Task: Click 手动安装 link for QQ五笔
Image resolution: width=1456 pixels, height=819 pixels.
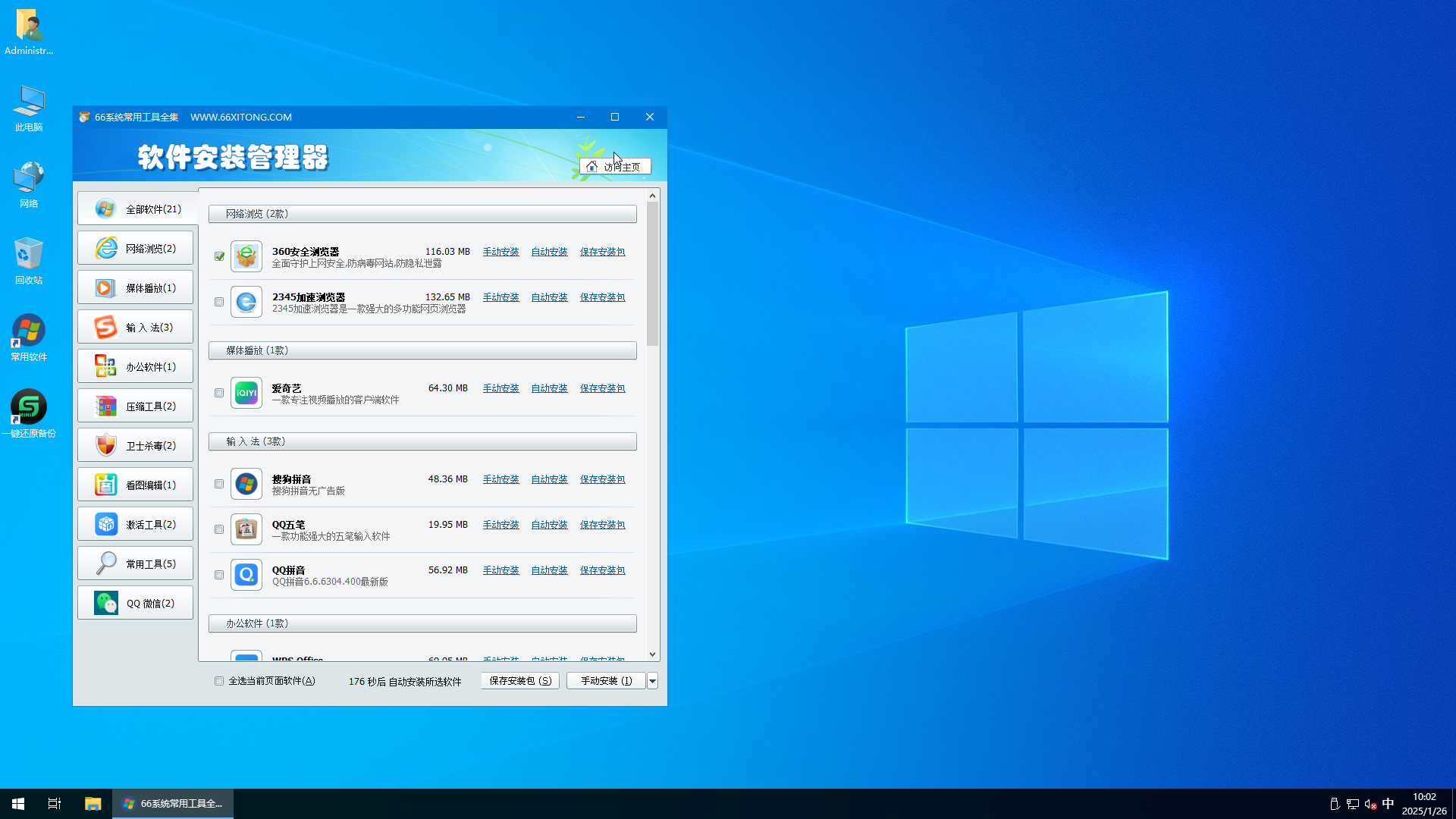Action: coord(500,525)
